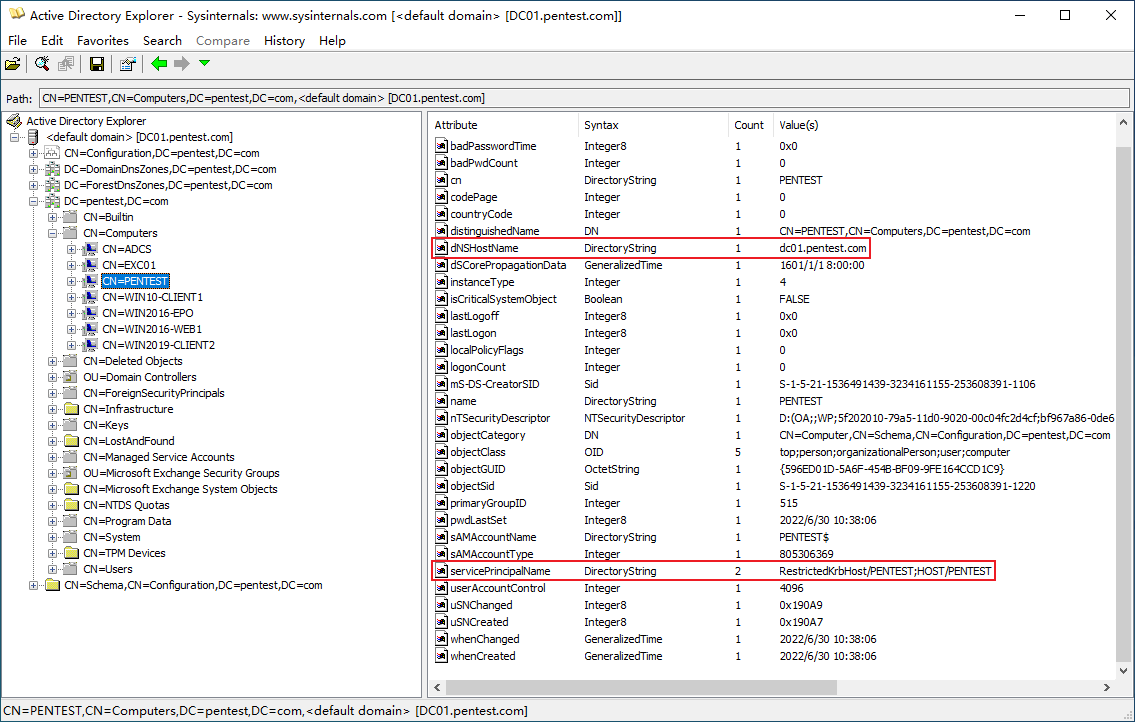The image size is (1135, 722).
Task: Click the CN=LostAndFound folder icon
Action: pyautogui.click(x=71, y=440)
